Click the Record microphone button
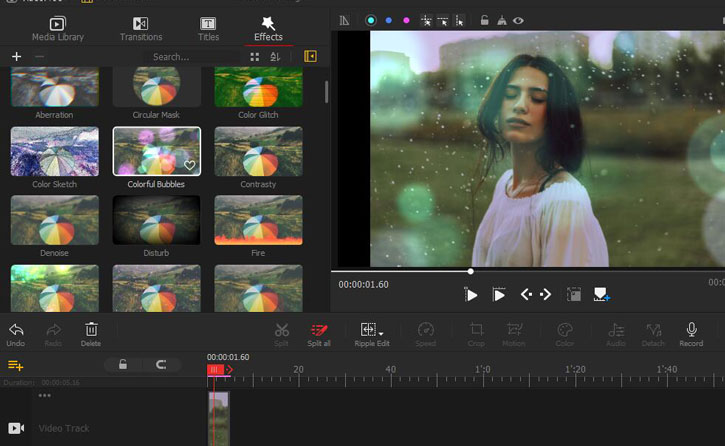 691,335
